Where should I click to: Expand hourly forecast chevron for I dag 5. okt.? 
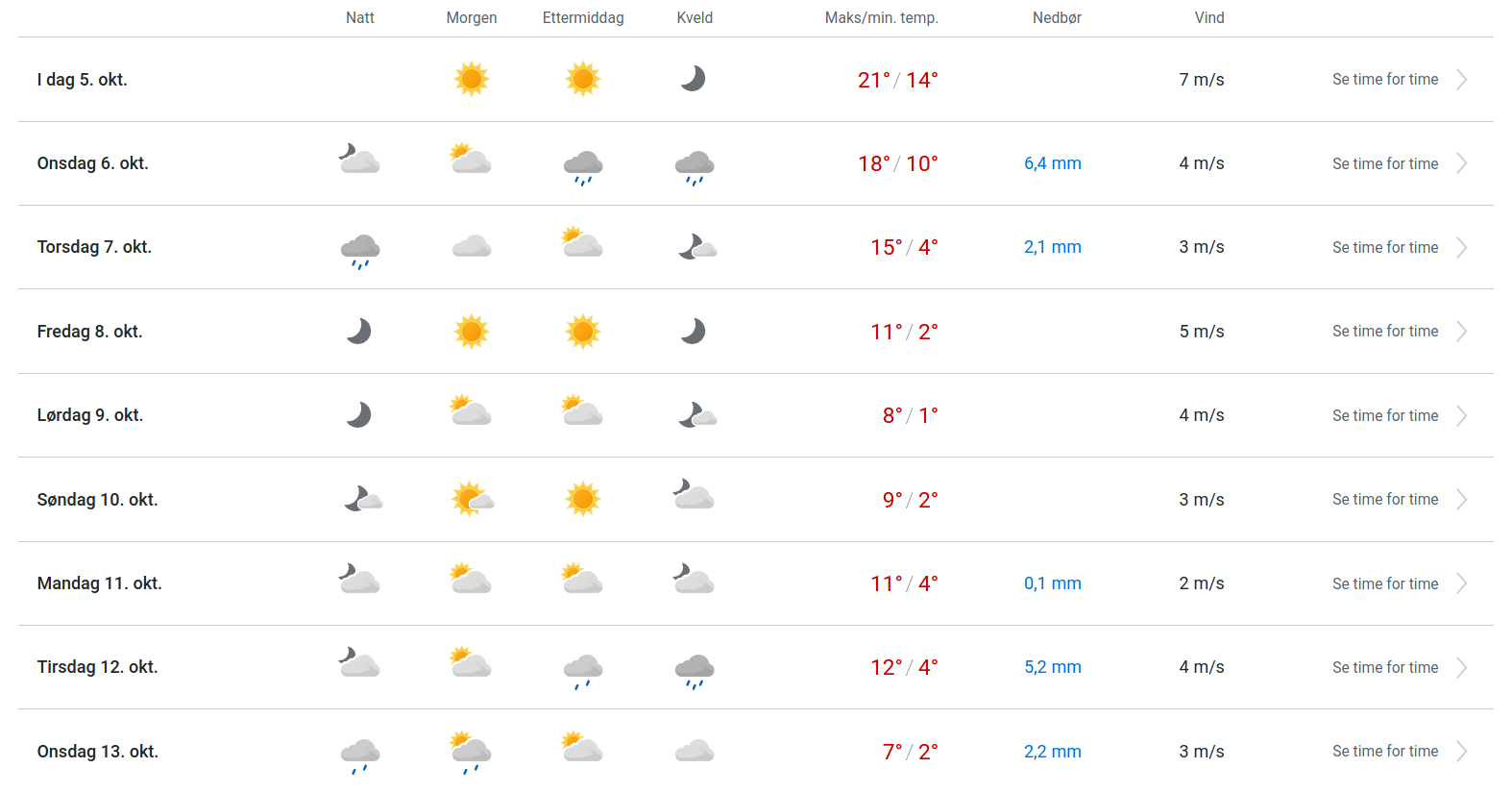pyautogui.click(x=1461, y=80)
